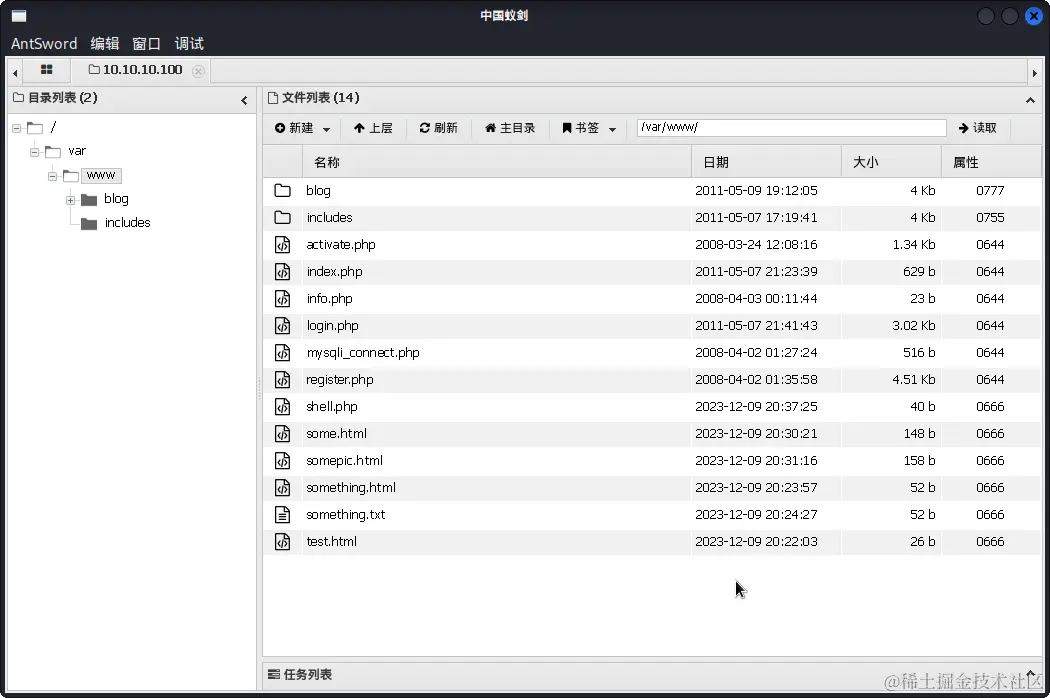
Task: Collapse the 目录列表 panel with its chevron
Action: pyautogui.click(x=244, y=100)
